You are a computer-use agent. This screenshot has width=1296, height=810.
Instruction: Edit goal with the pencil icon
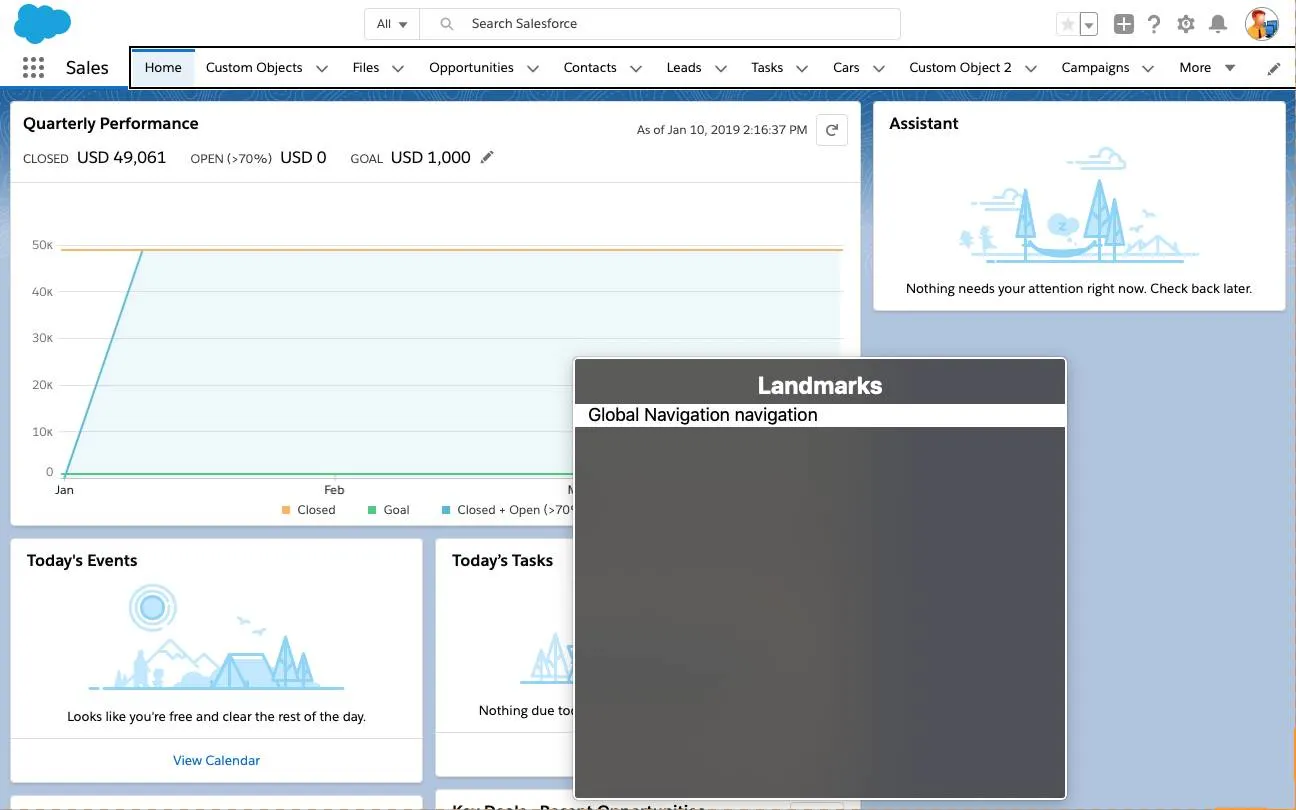[x=487, y=157]
